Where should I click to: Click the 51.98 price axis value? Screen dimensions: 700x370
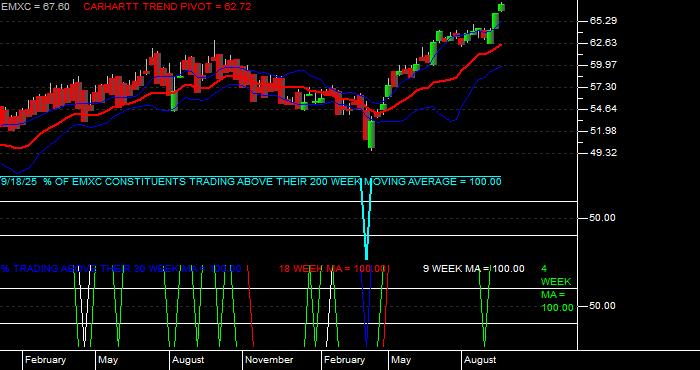tap(603, 130)
